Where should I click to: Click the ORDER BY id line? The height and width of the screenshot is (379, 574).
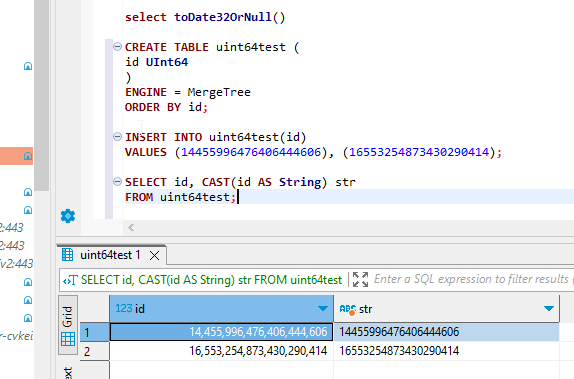(x=166, y=107)
